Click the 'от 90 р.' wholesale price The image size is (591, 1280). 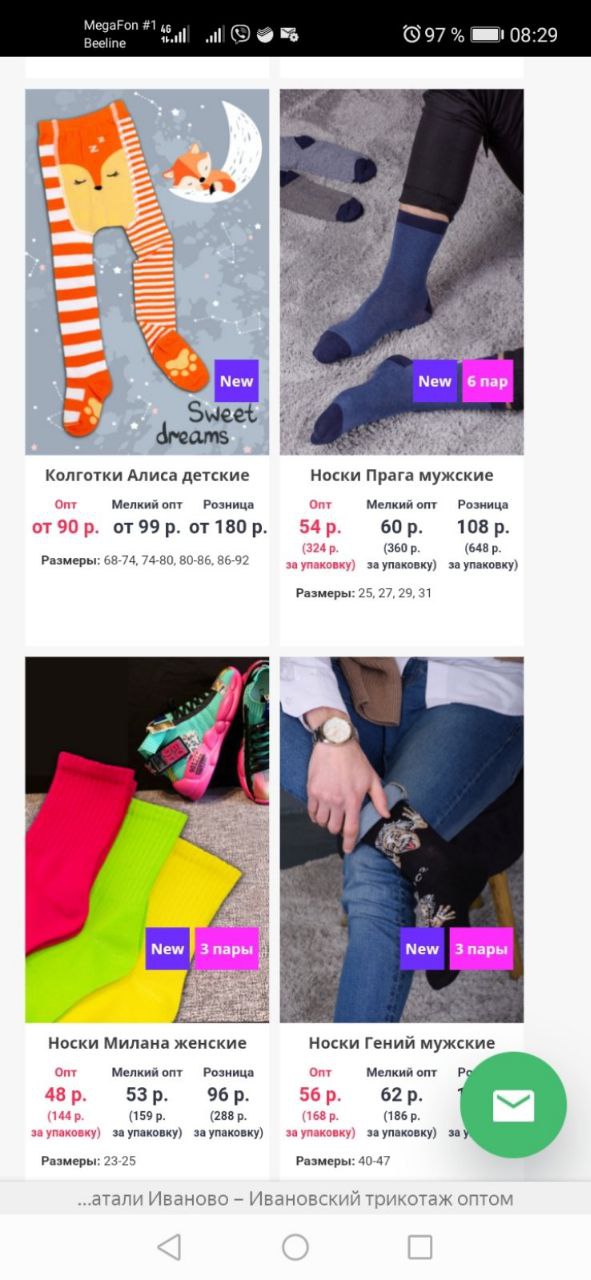point(66,526)
